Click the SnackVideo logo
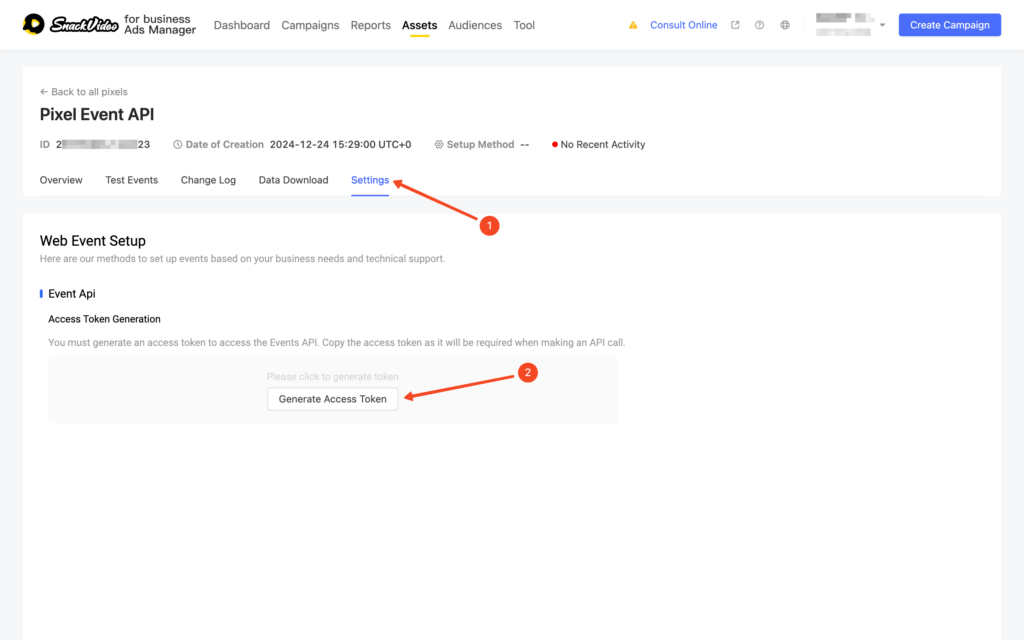Screen dimensions: 1024x640 click(x=71, y=25)
